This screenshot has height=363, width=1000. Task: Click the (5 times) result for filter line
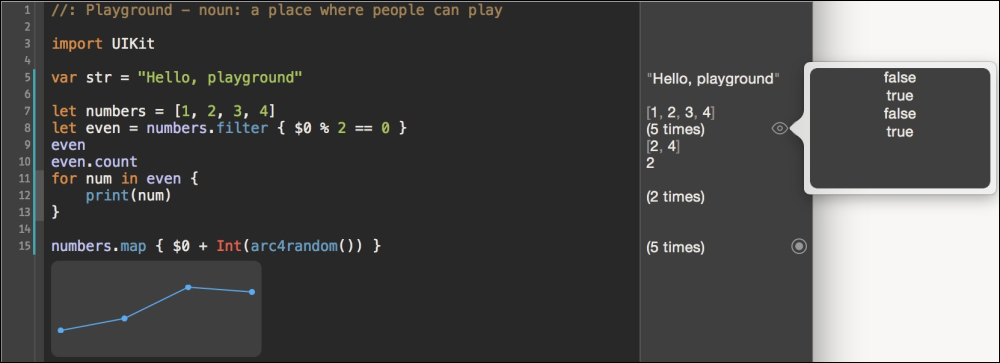(675, 130)
